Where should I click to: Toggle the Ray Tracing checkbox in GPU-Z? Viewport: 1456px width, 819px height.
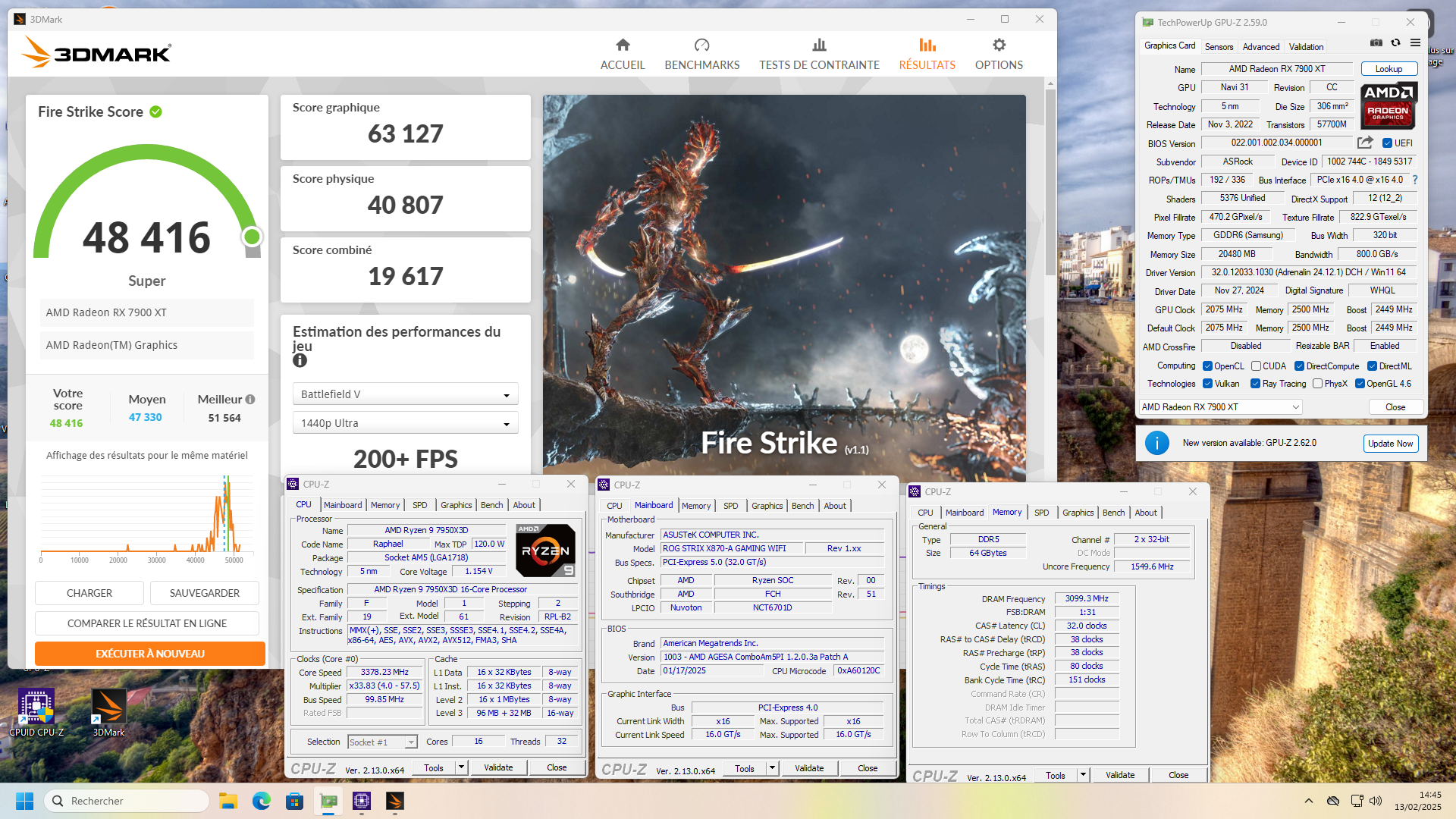point(1255,384)
